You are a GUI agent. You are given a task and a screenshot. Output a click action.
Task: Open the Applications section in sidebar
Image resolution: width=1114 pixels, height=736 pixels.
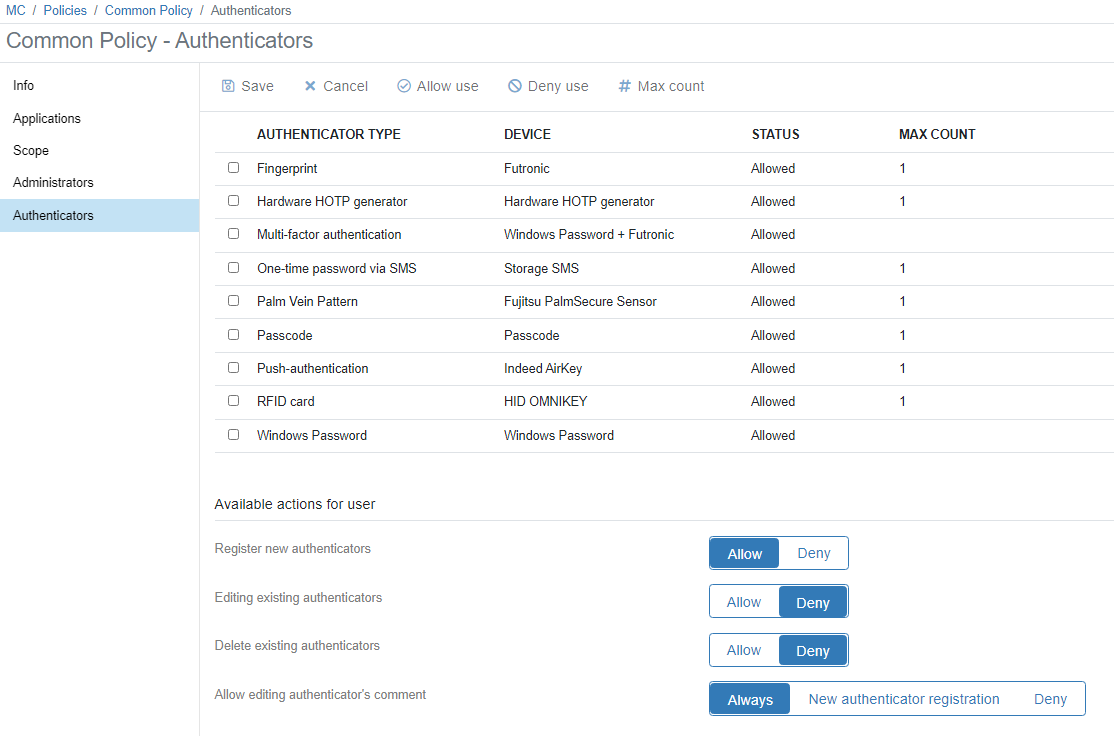tap(47, 118)
